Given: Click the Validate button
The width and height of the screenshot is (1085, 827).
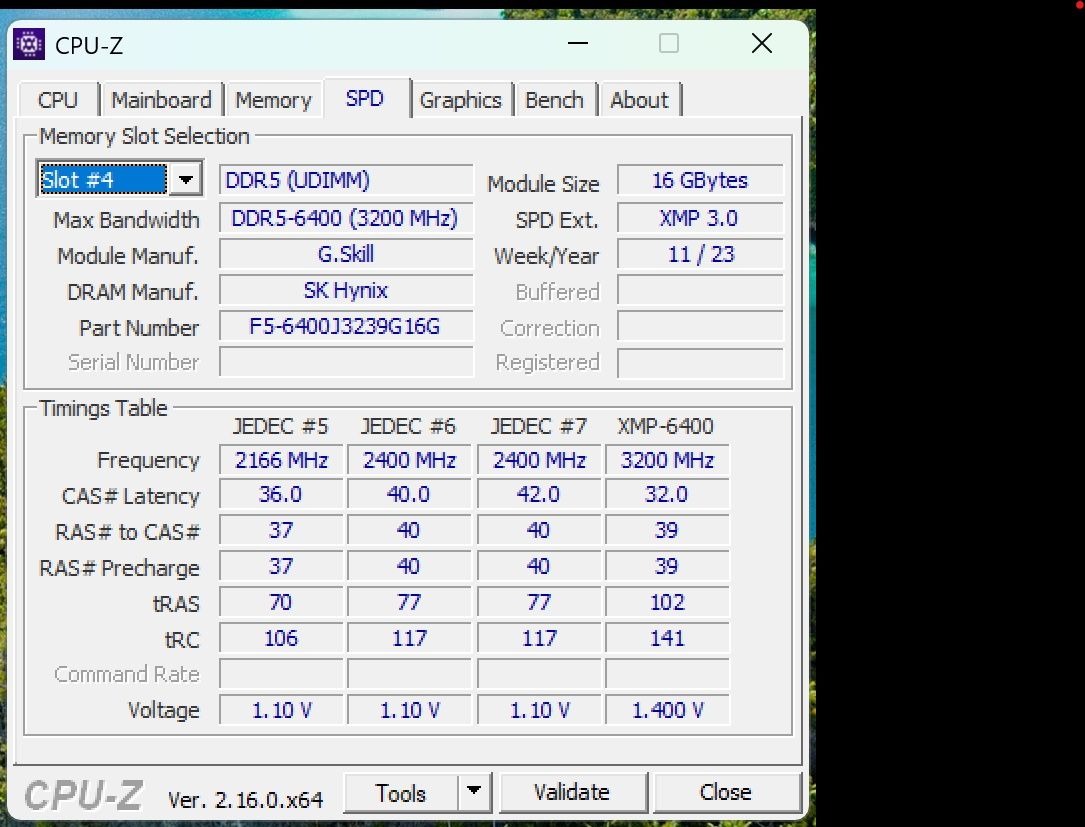Looking at the screenshot, I should tap(572, 792).
